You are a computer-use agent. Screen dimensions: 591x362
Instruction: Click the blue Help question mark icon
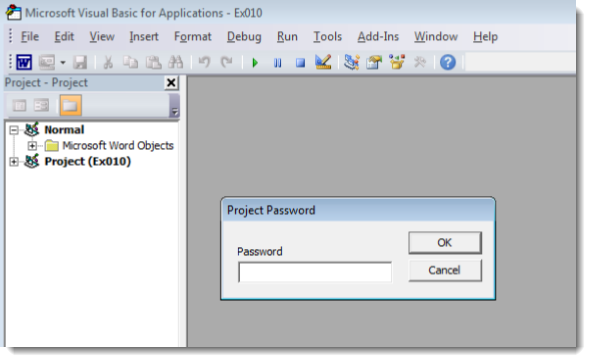pos(448,62)
